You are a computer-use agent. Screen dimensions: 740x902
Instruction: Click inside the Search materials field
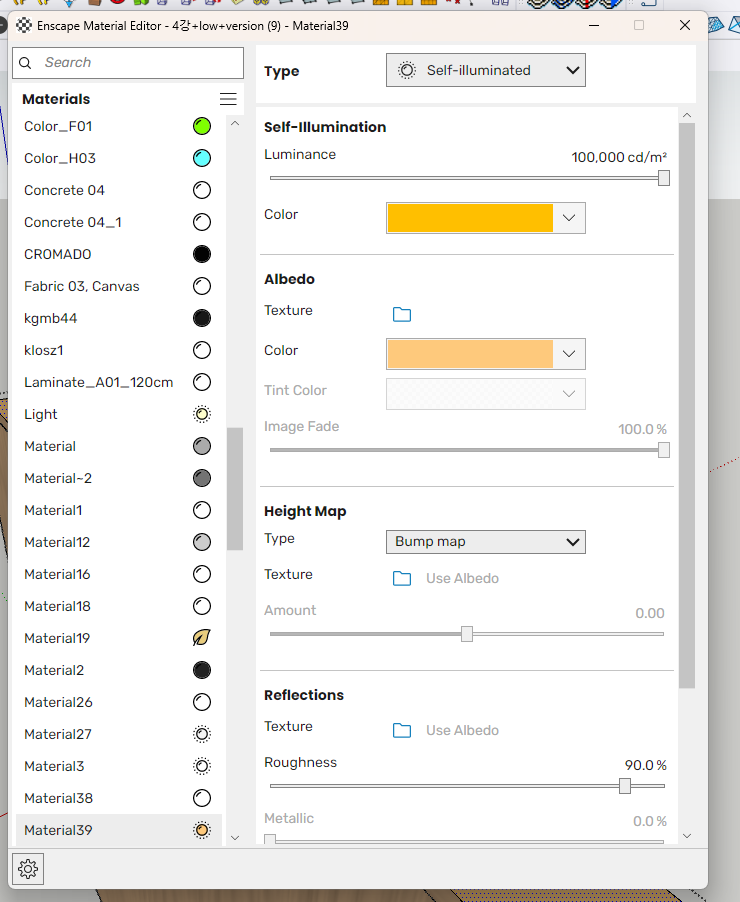[128, 62]
